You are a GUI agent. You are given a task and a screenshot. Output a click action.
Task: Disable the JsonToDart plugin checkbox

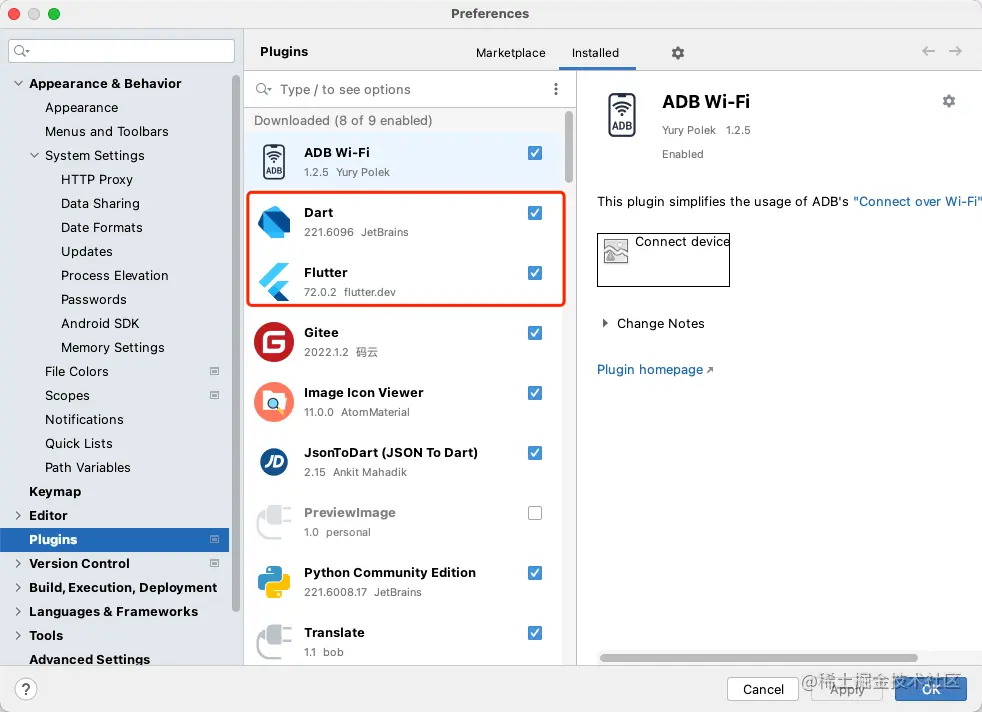tap(535, 453)
